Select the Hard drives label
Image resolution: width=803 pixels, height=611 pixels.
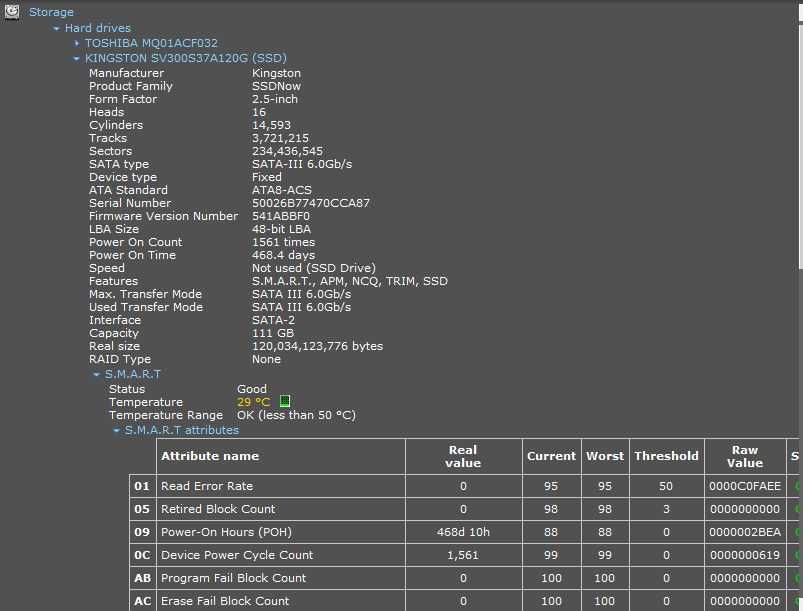(x=97, y=28)
